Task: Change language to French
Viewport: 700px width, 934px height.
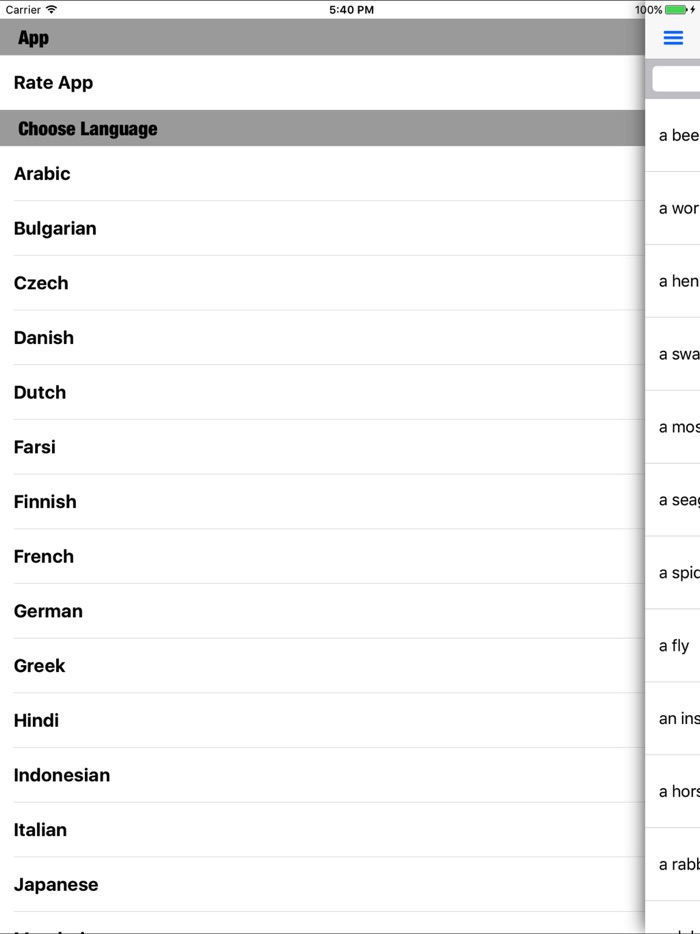Action: pyautogui.click(x=43, y=556)
